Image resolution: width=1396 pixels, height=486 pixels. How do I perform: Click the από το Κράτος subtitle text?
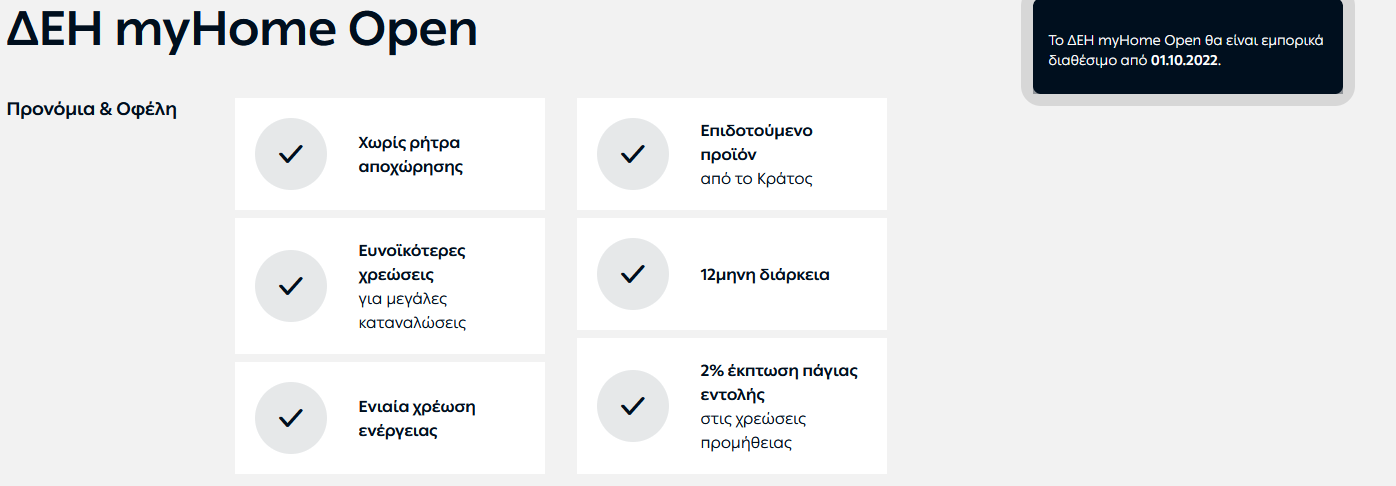(x=757, y=179)
